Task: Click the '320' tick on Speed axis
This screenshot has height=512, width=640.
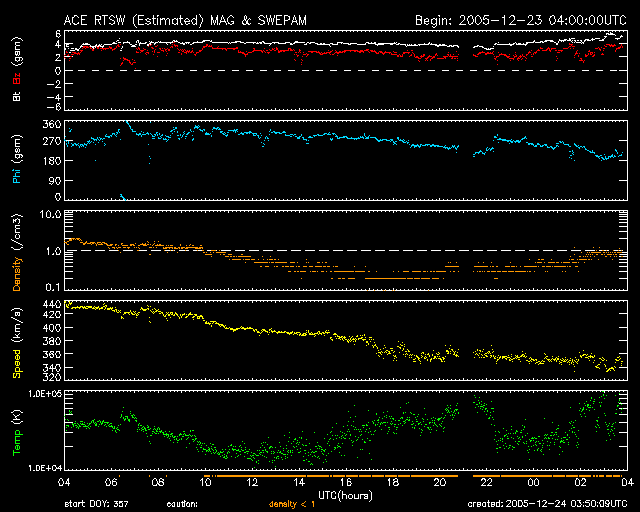Action: click(52, 377)
